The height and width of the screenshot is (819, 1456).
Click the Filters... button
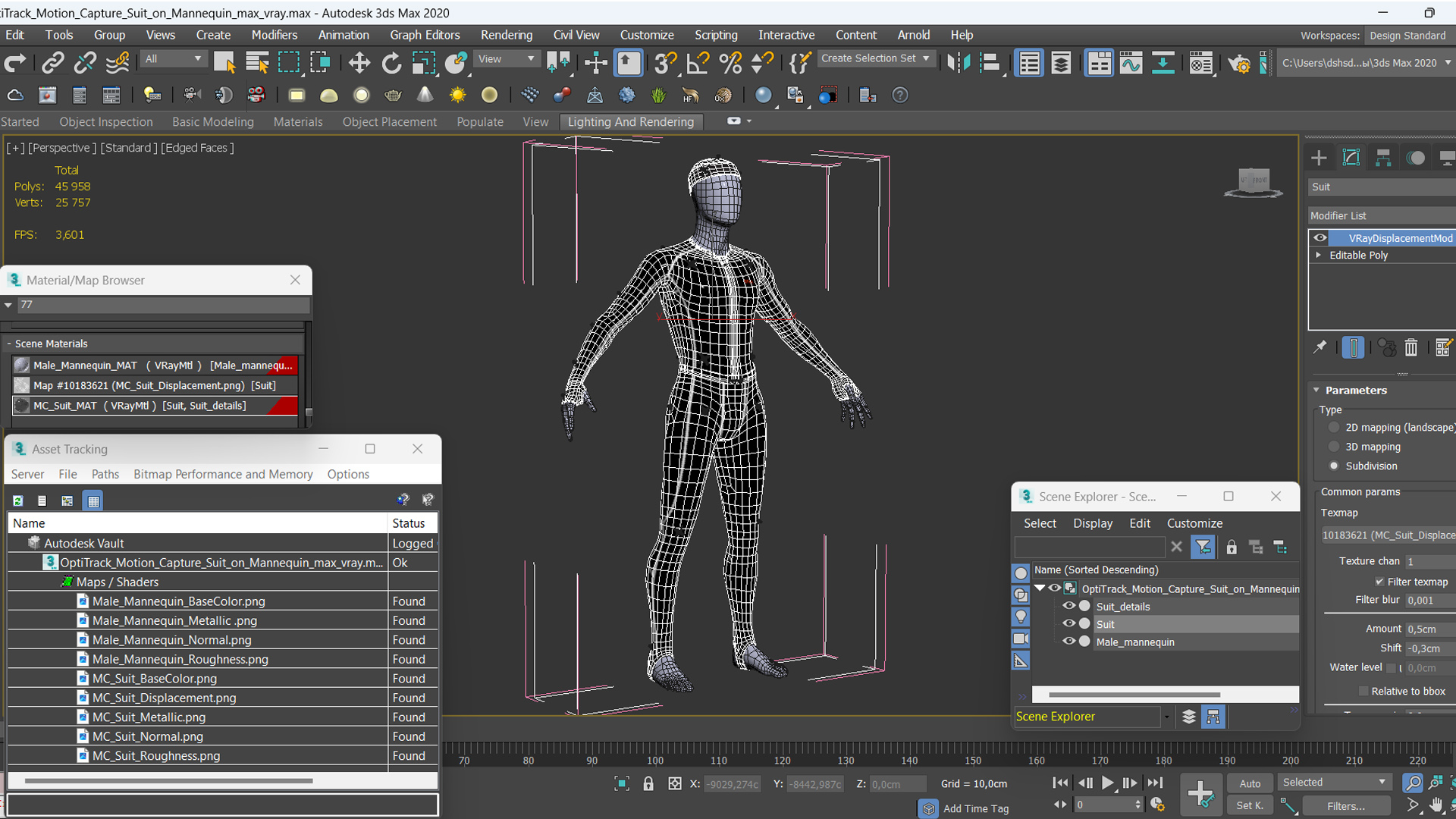pos(1345,805)
